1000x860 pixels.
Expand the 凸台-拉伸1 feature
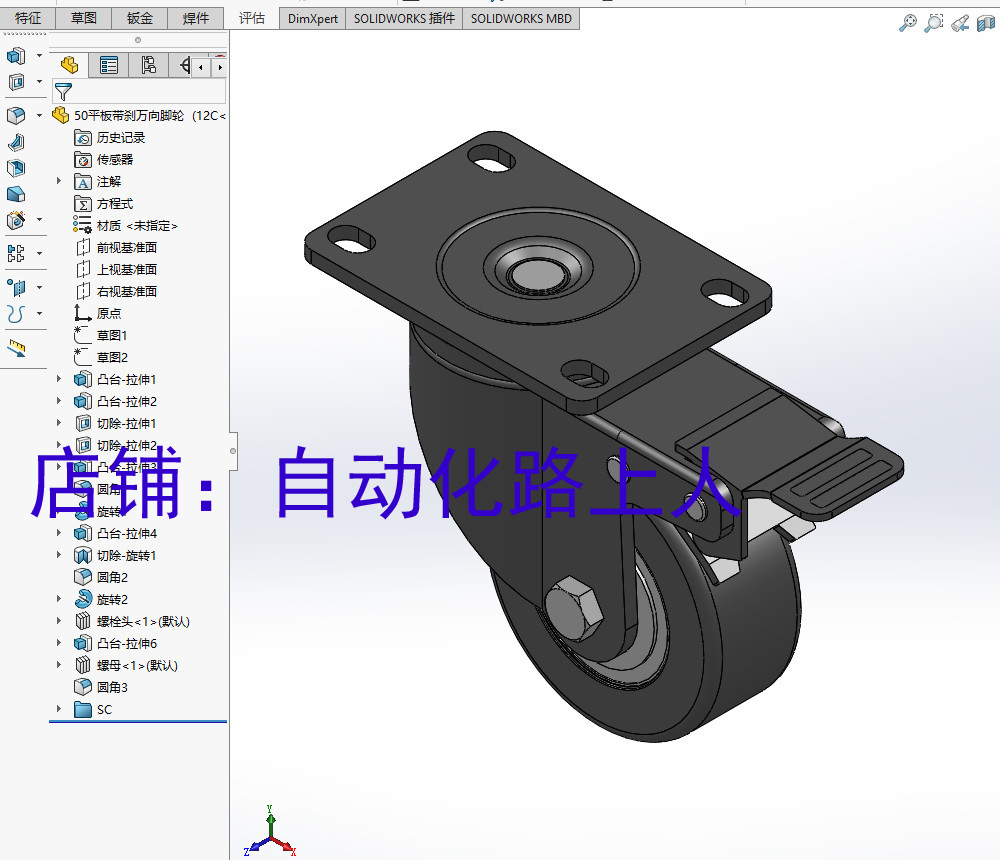click(59, 379)
